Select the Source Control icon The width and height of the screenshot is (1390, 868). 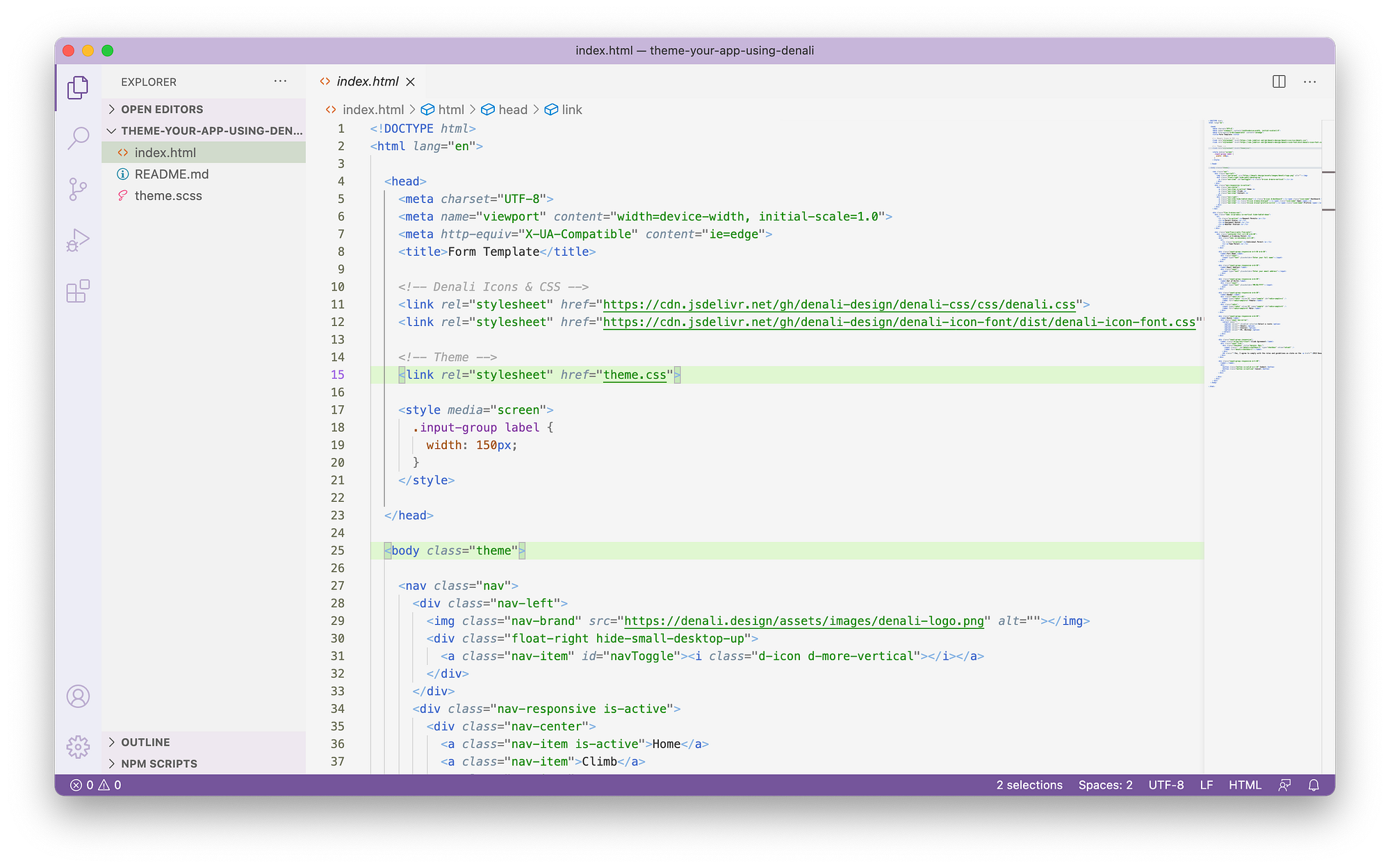click(x=78, y=189)
